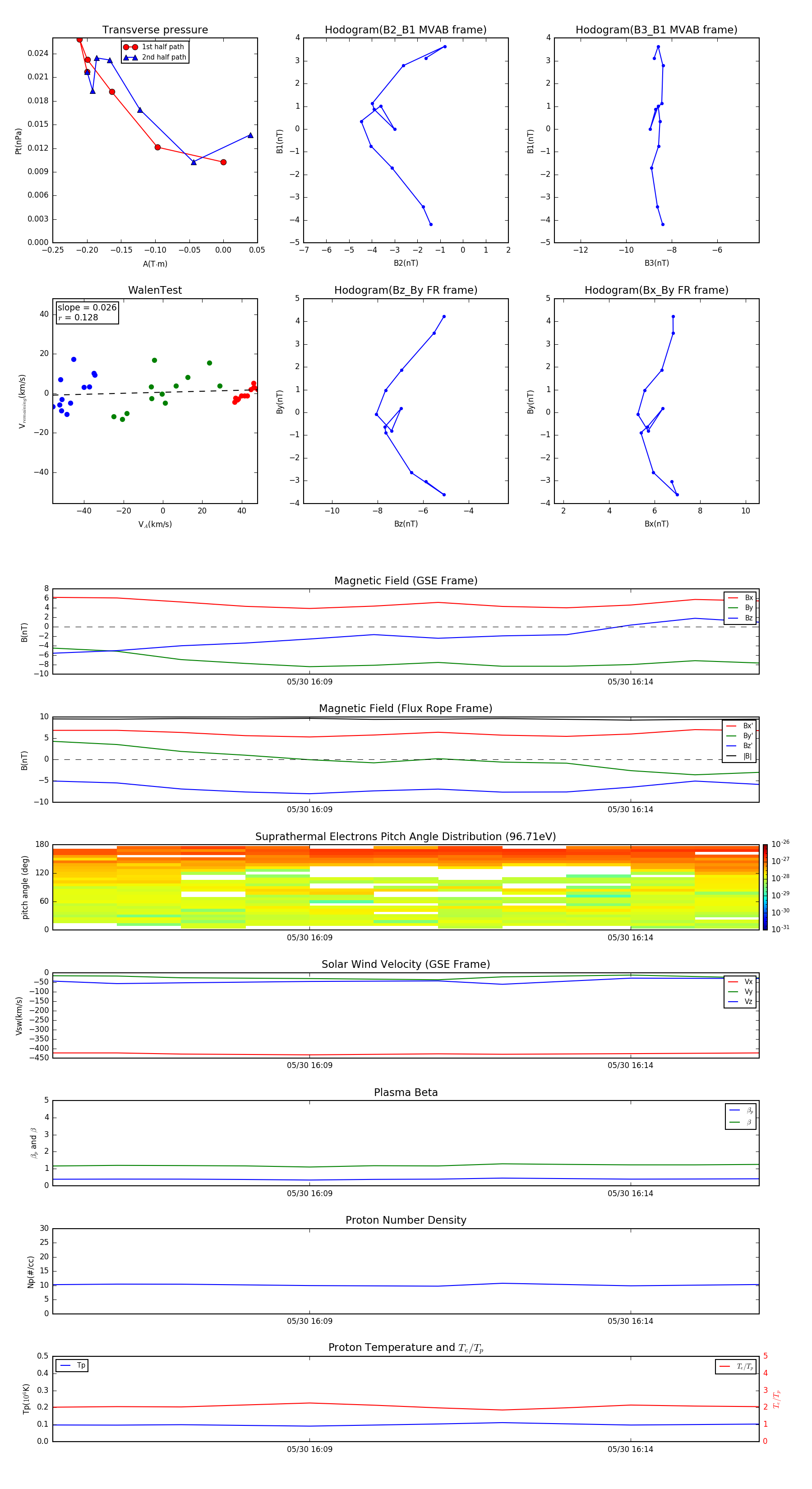Image resolution: width=812 pixels, height=1489 pixels.
Task: Click the "2nd half path" legend entry
Action: click(154, 57)
